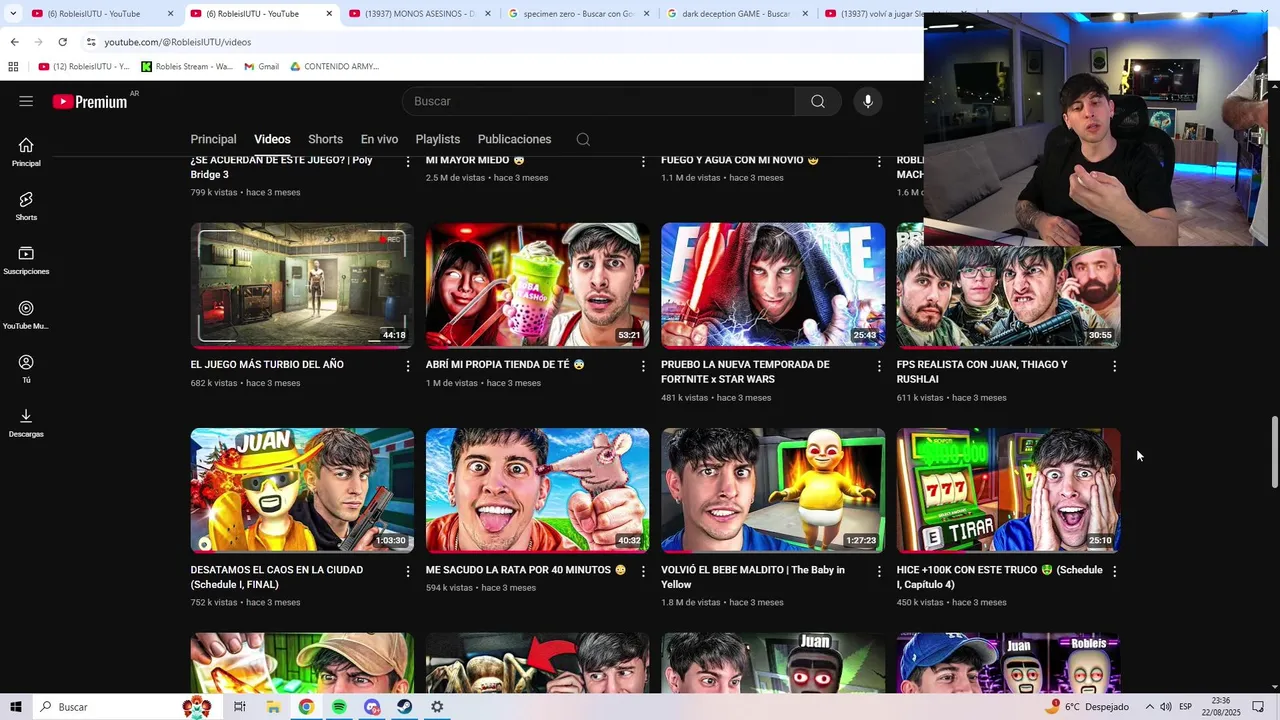
Task: Play the ABRÍ MI PROPIA TIENDA DE TÉ thumbnail
Action: pos(537,285)
